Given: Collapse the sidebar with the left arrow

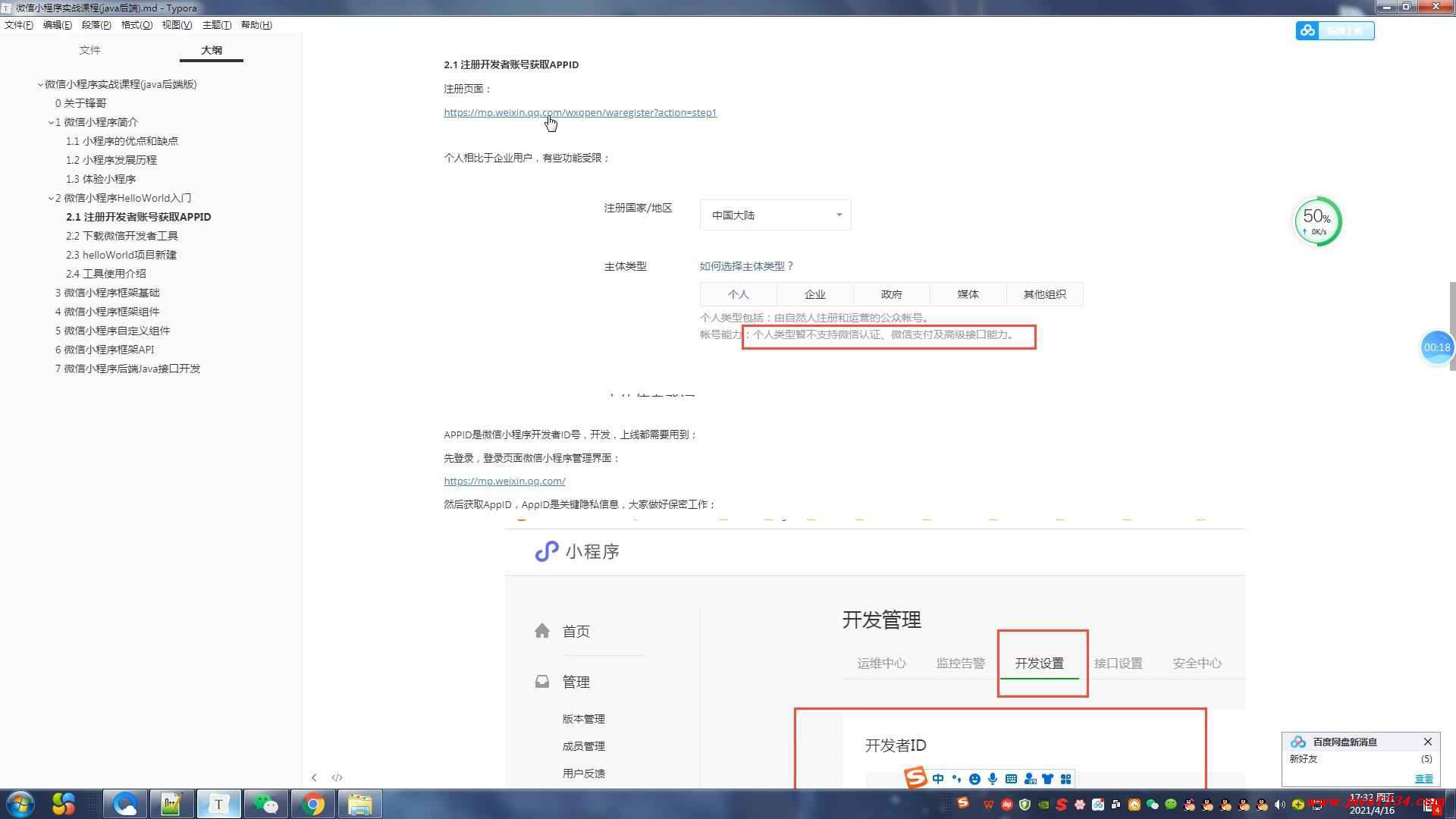Looking at the screenshot, I should click(x=314, y=777).
